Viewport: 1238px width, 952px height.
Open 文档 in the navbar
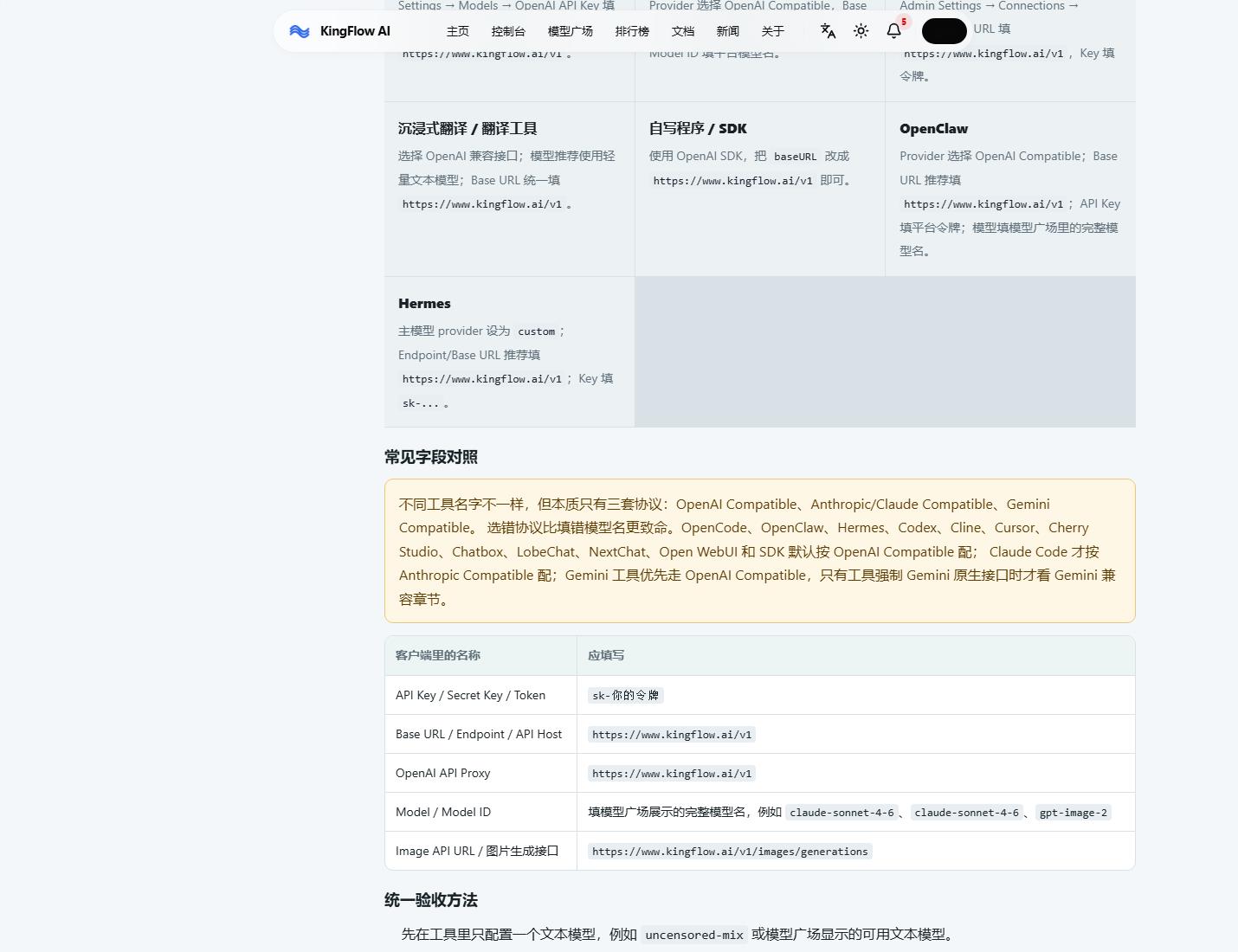[x=683, y=31]
